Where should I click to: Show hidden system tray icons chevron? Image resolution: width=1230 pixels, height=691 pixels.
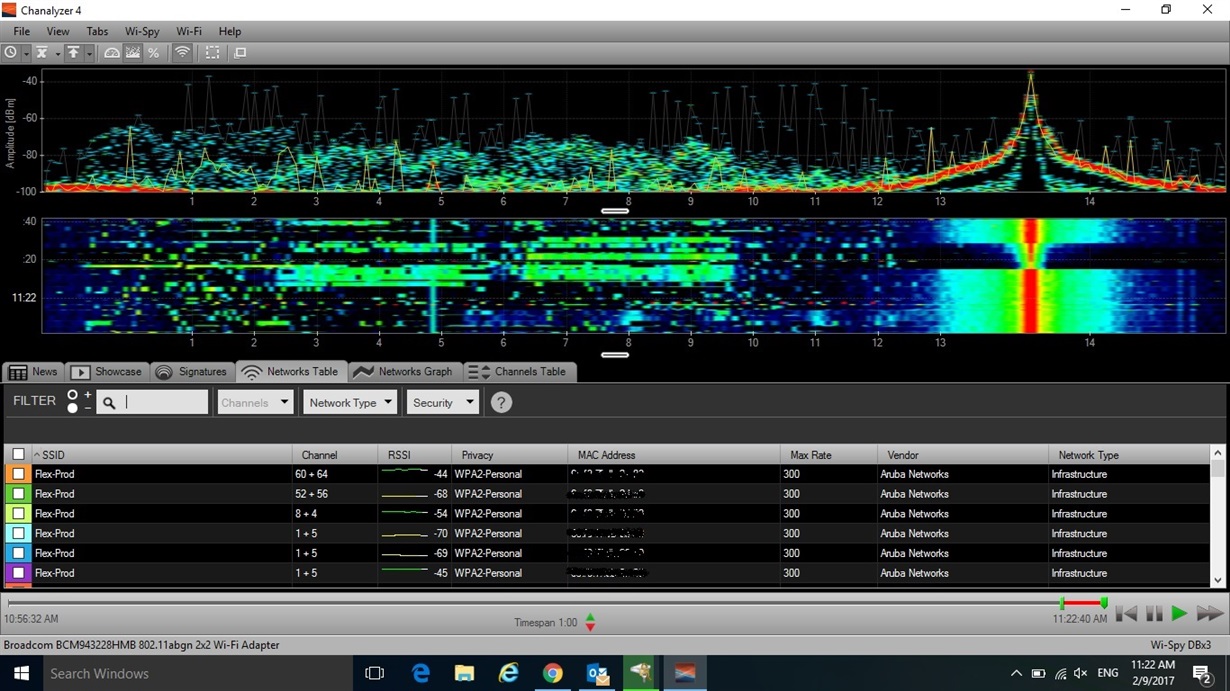pyautogui.click(x=1016, y=673)
